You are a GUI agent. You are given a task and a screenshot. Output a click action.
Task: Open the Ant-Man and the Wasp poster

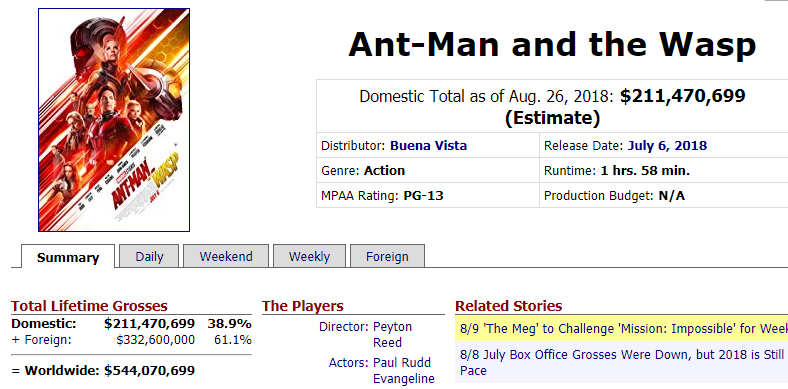coord(114,120)
